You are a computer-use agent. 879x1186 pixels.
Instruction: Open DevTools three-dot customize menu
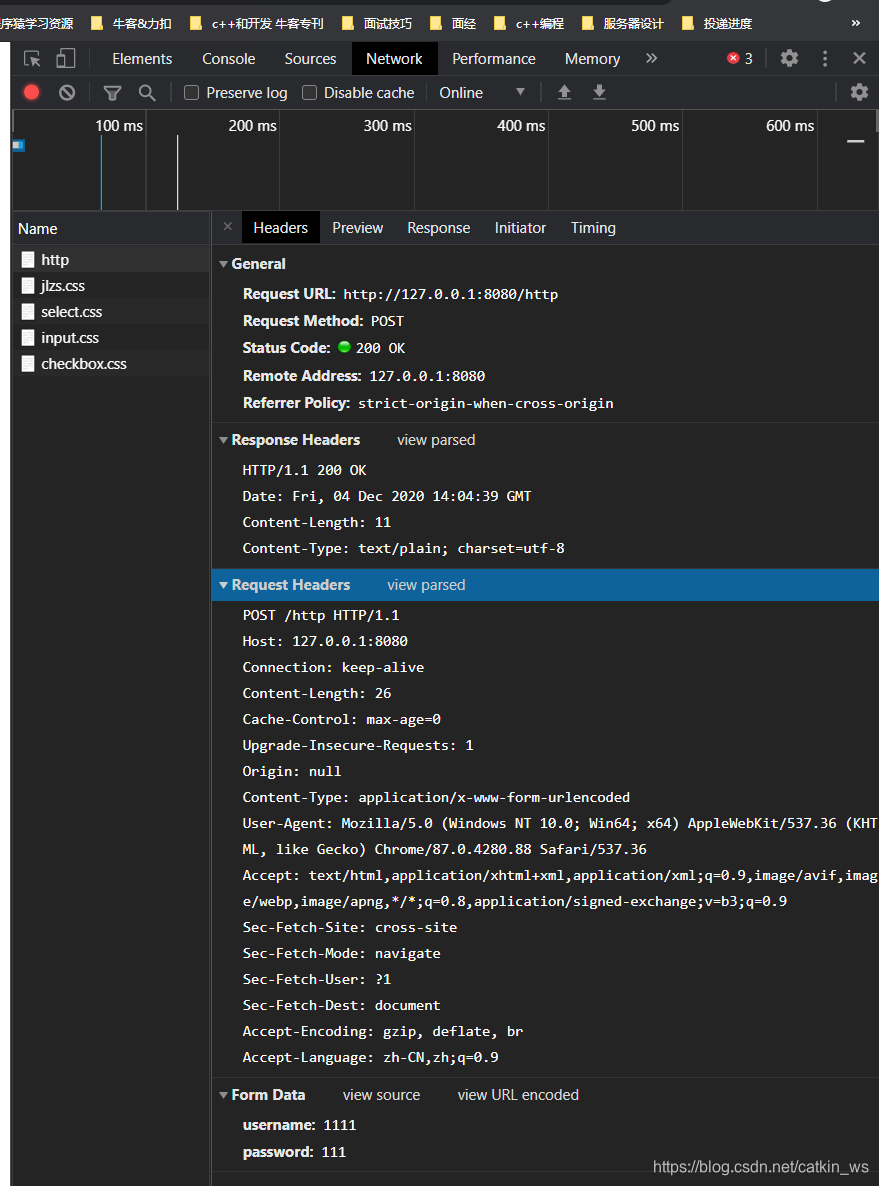click(x=825, y=58)
